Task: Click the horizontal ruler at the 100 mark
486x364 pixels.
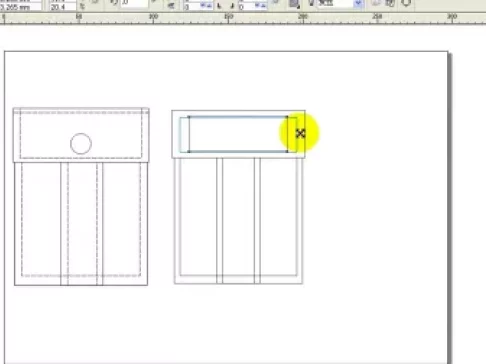Action: tap(153, 18)
